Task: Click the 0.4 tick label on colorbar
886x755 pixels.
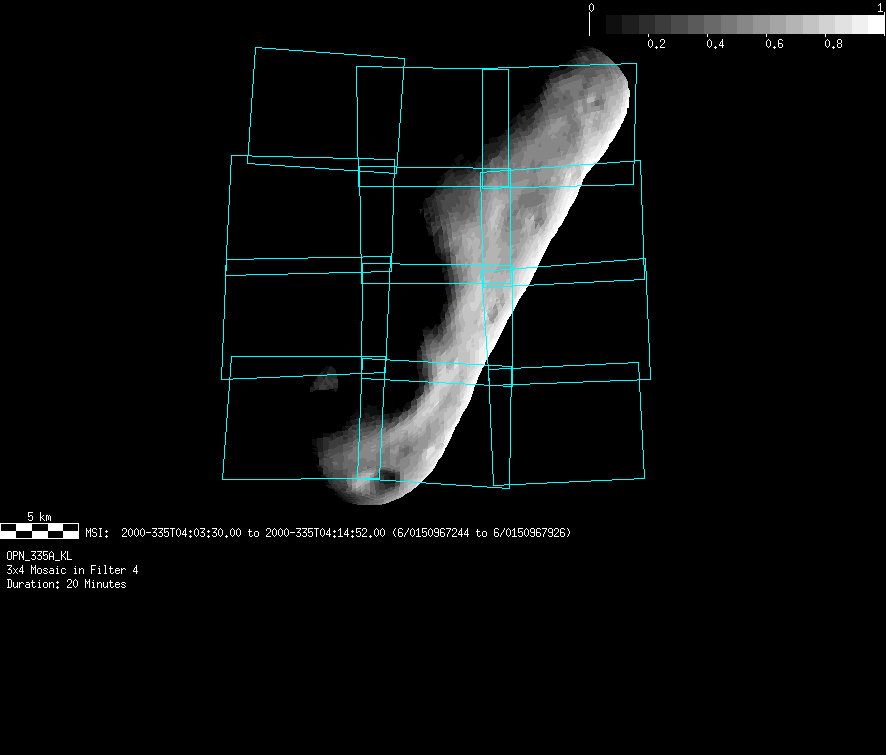Action: (x=715, y=45)
